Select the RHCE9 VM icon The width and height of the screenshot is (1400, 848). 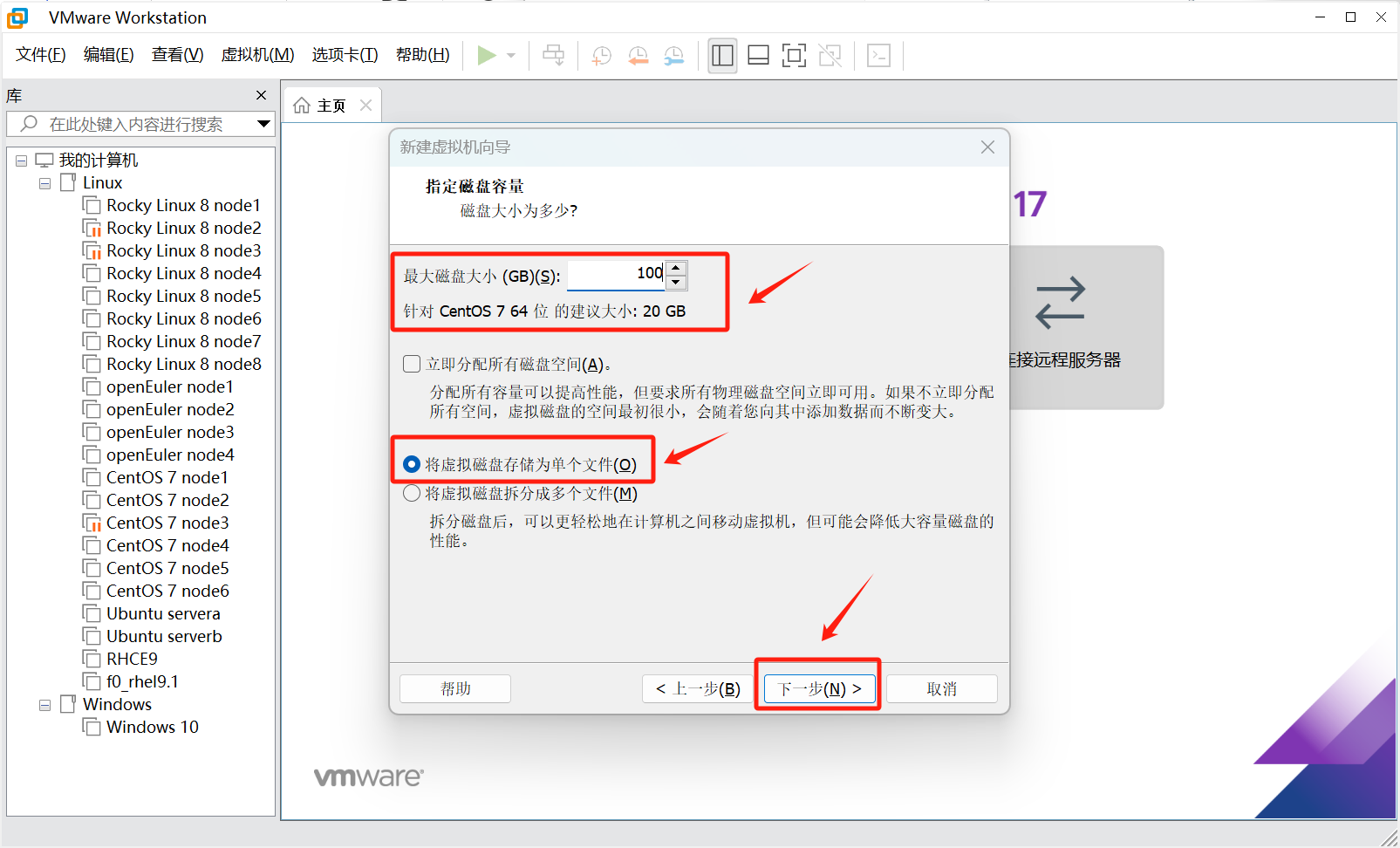click(x=92, y=659)
